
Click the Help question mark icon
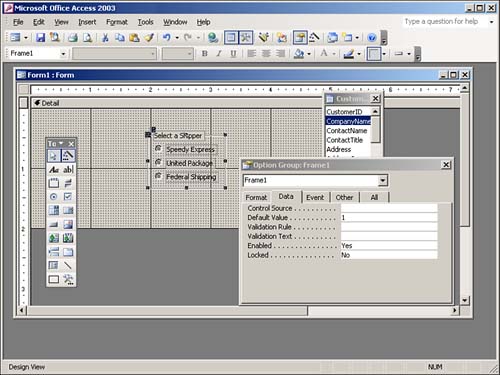372,37
